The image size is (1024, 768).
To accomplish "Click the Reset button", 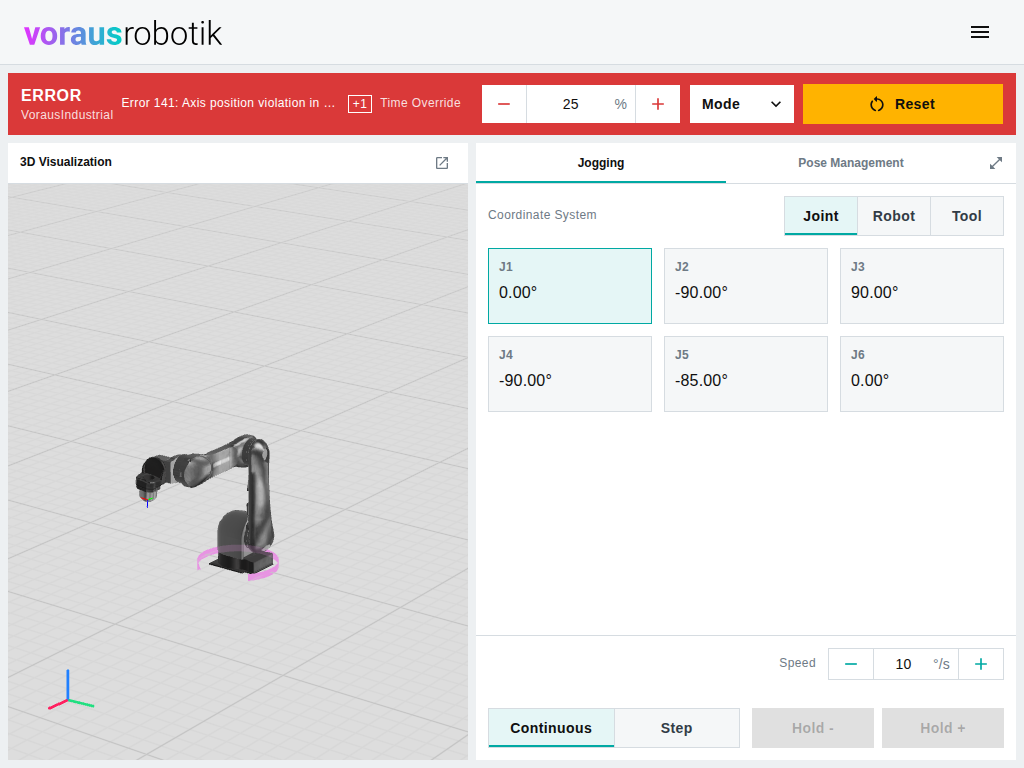I will (x=903, y=104).
